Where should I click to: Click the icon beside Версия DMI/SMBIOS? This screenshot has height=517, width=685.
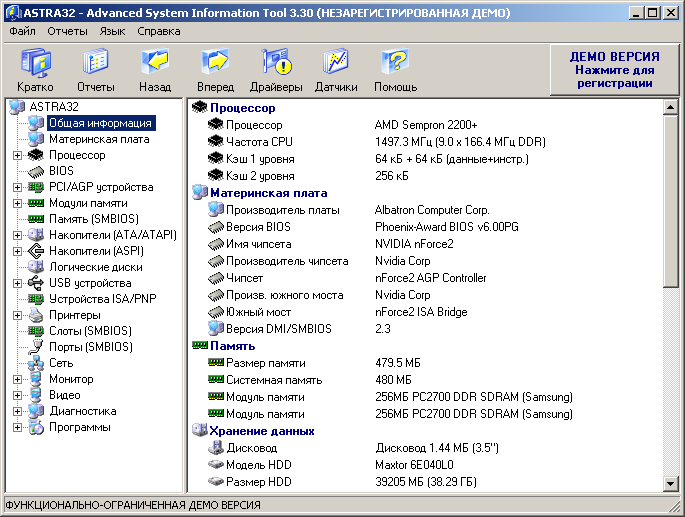coord(215,328)
